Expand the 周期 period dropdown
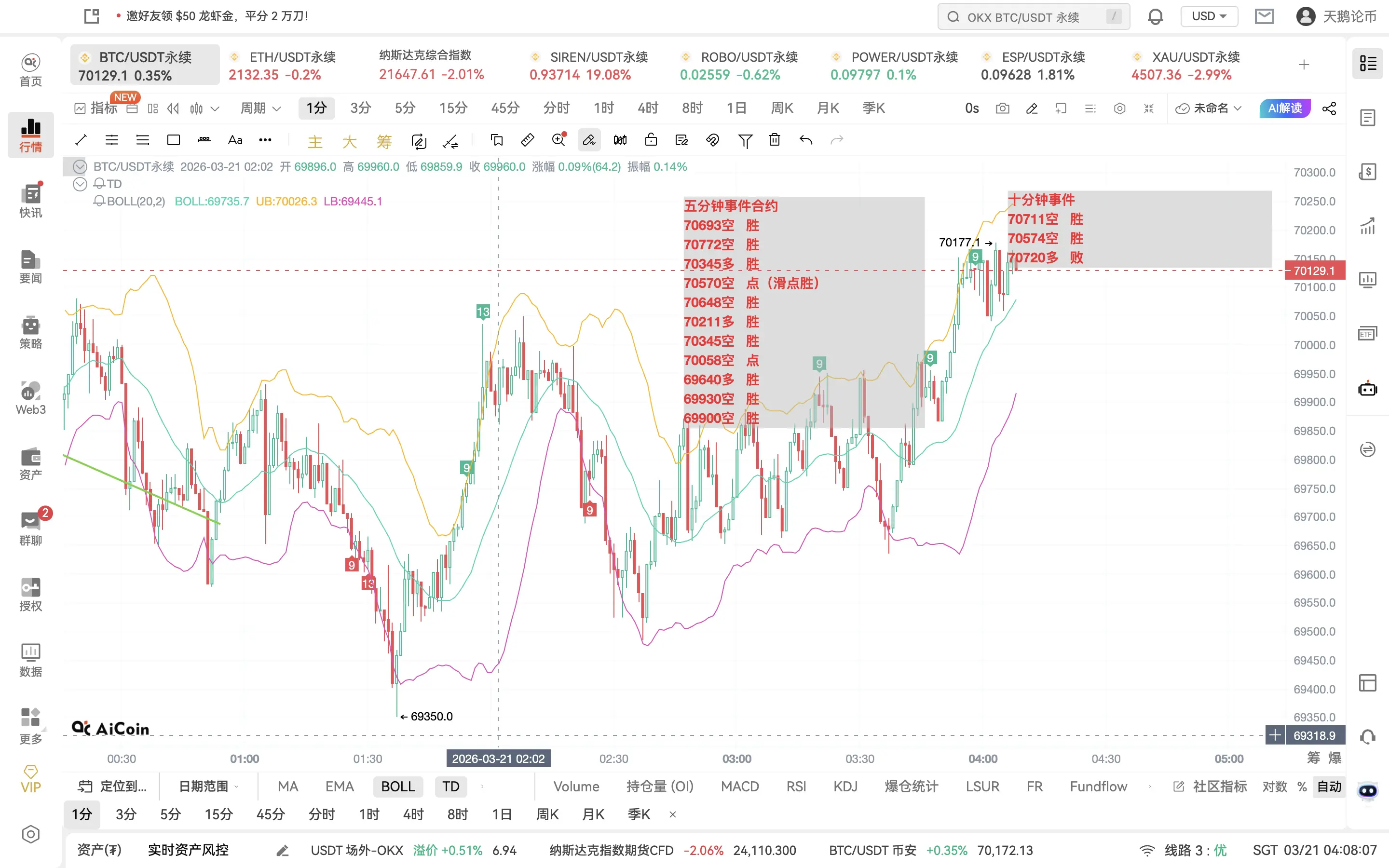 point(260,108)
